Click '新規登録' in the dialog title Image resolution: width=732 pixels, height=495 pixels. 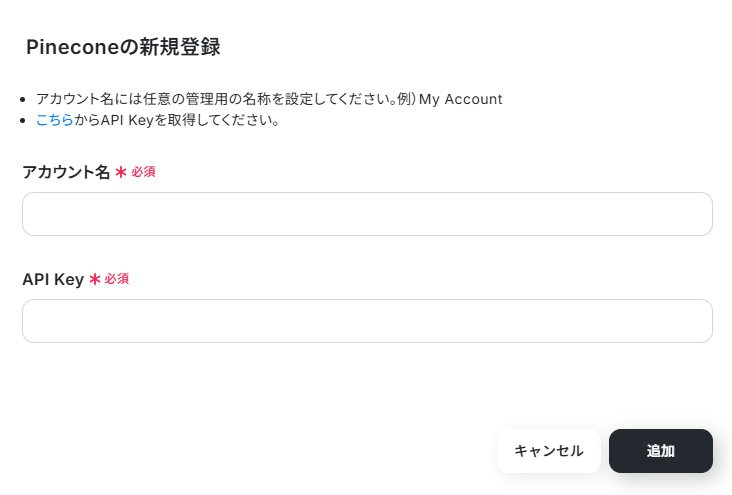[x=190, y=47]
